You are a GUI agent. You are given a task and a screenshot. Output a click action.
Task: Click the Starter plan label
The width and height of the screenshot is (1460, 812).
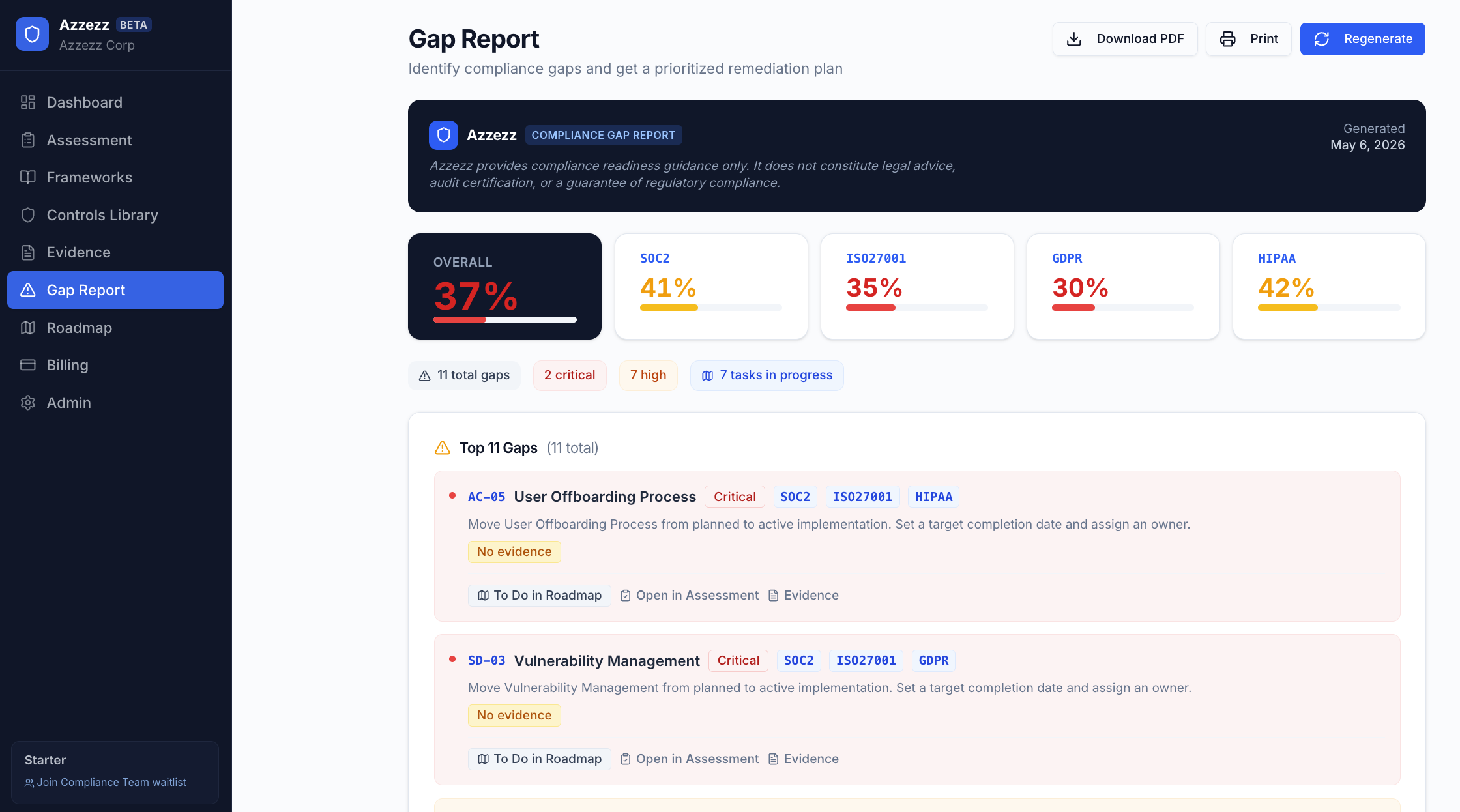point(45,760)
